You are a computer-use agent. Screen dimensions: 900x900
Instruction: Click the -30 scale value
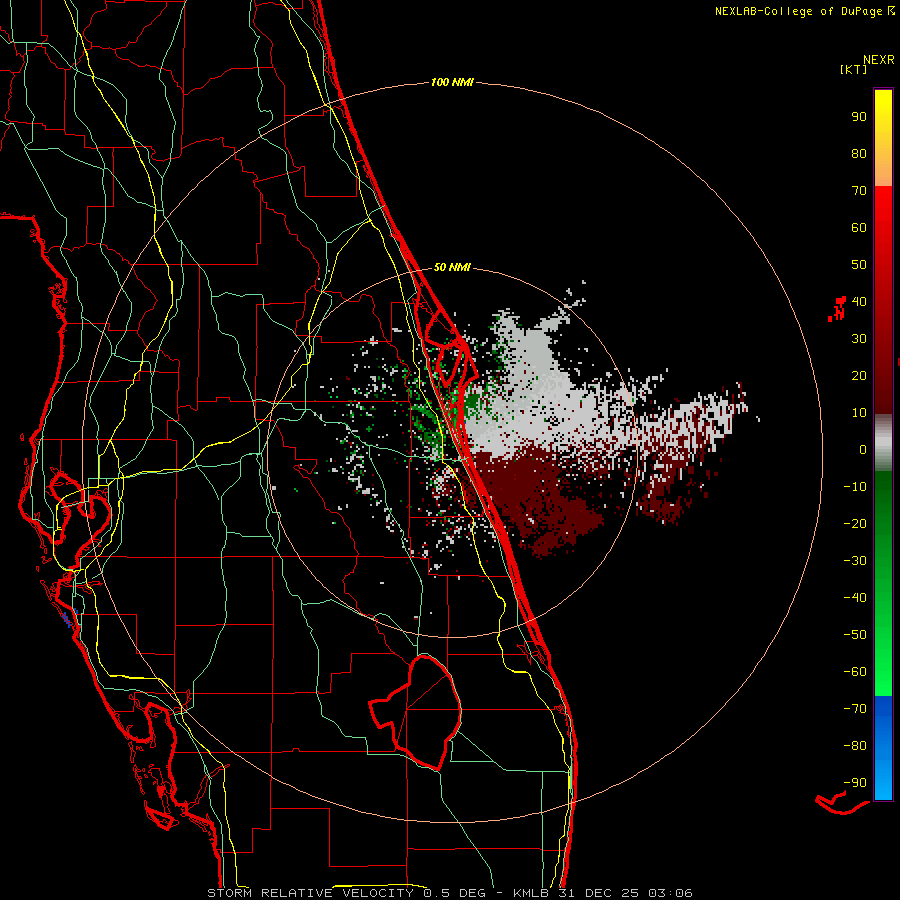click(x=855, y=561)
